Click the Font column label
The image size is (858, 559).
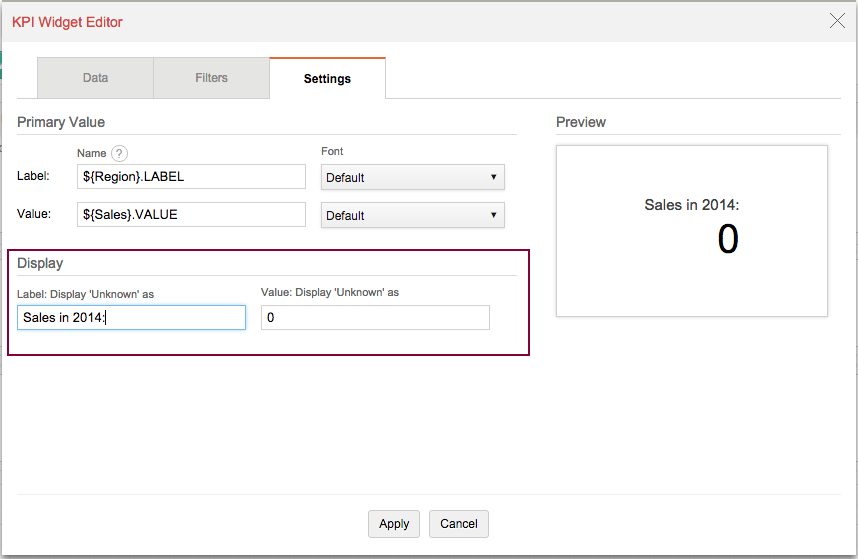point(332,152)
